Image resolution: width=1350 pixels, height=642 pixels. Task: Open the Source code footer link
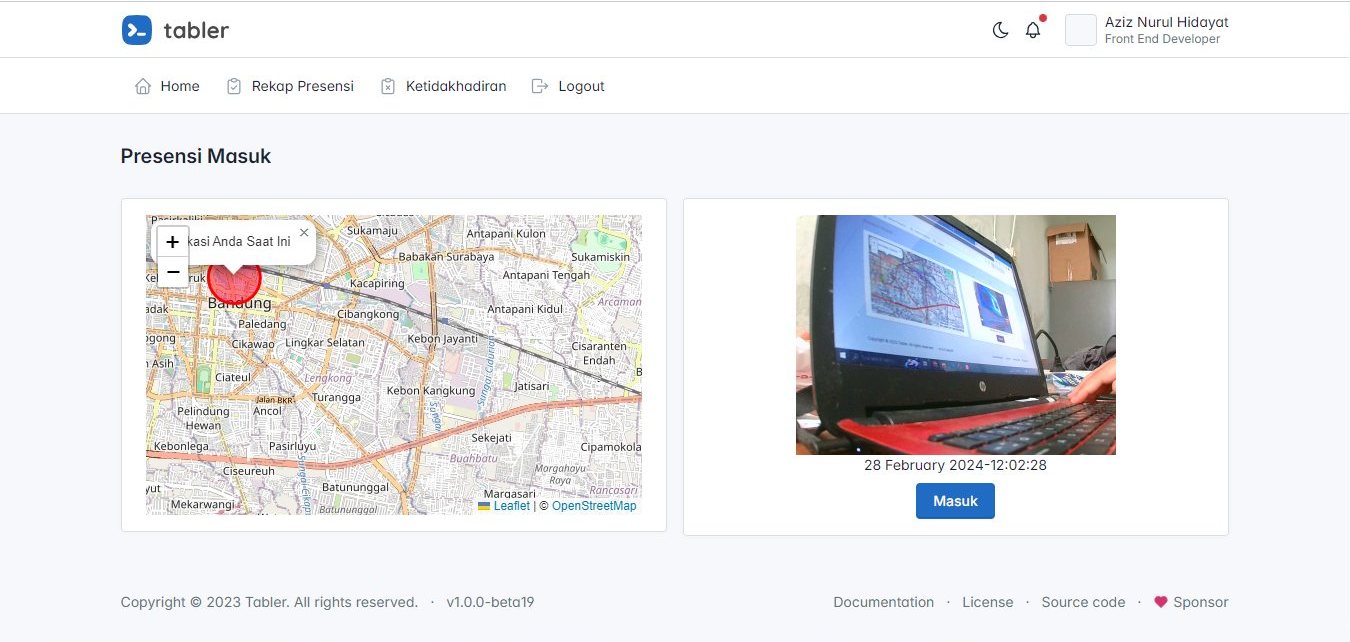(1083, 602)
